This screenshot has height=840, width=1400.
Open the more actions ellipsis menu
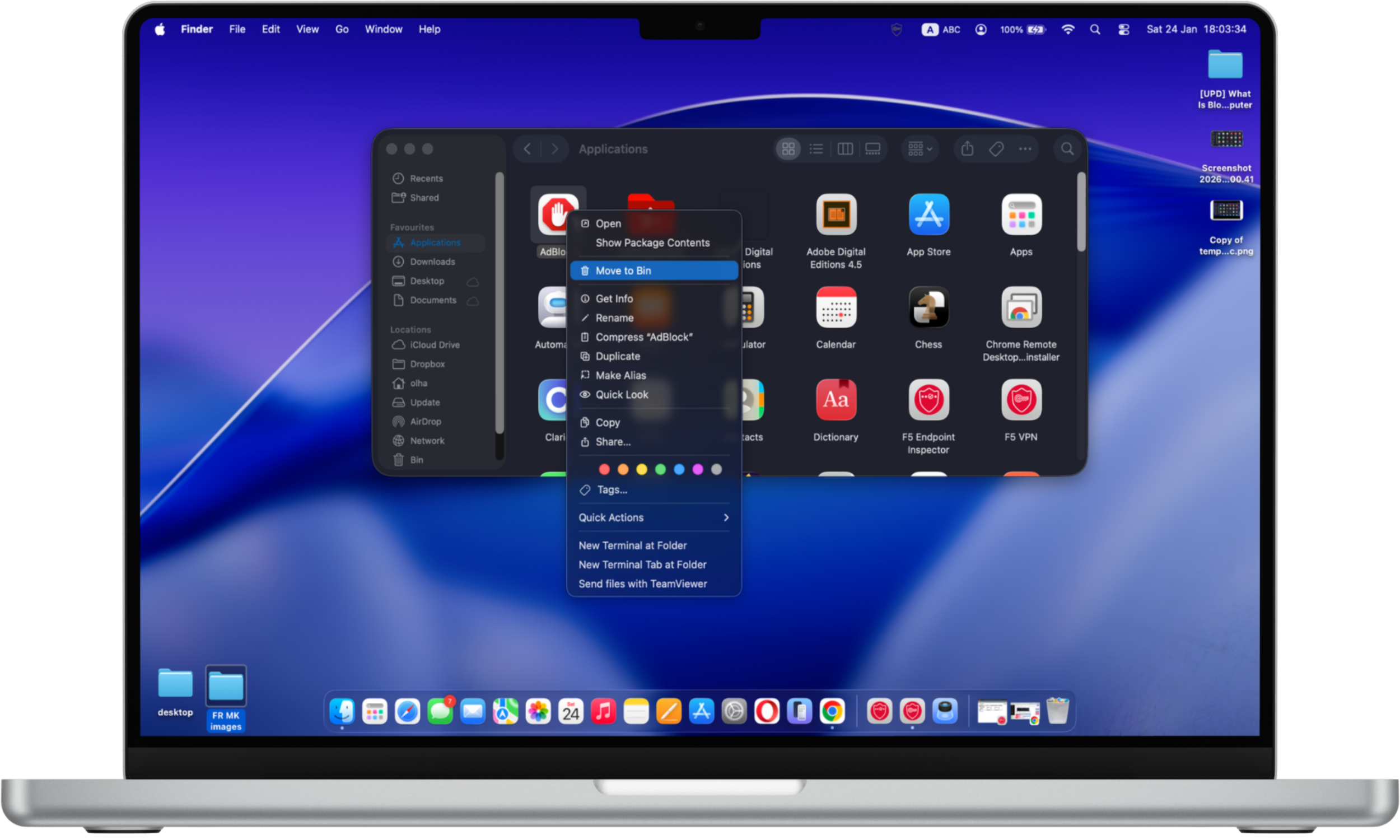pos(1024,149)
